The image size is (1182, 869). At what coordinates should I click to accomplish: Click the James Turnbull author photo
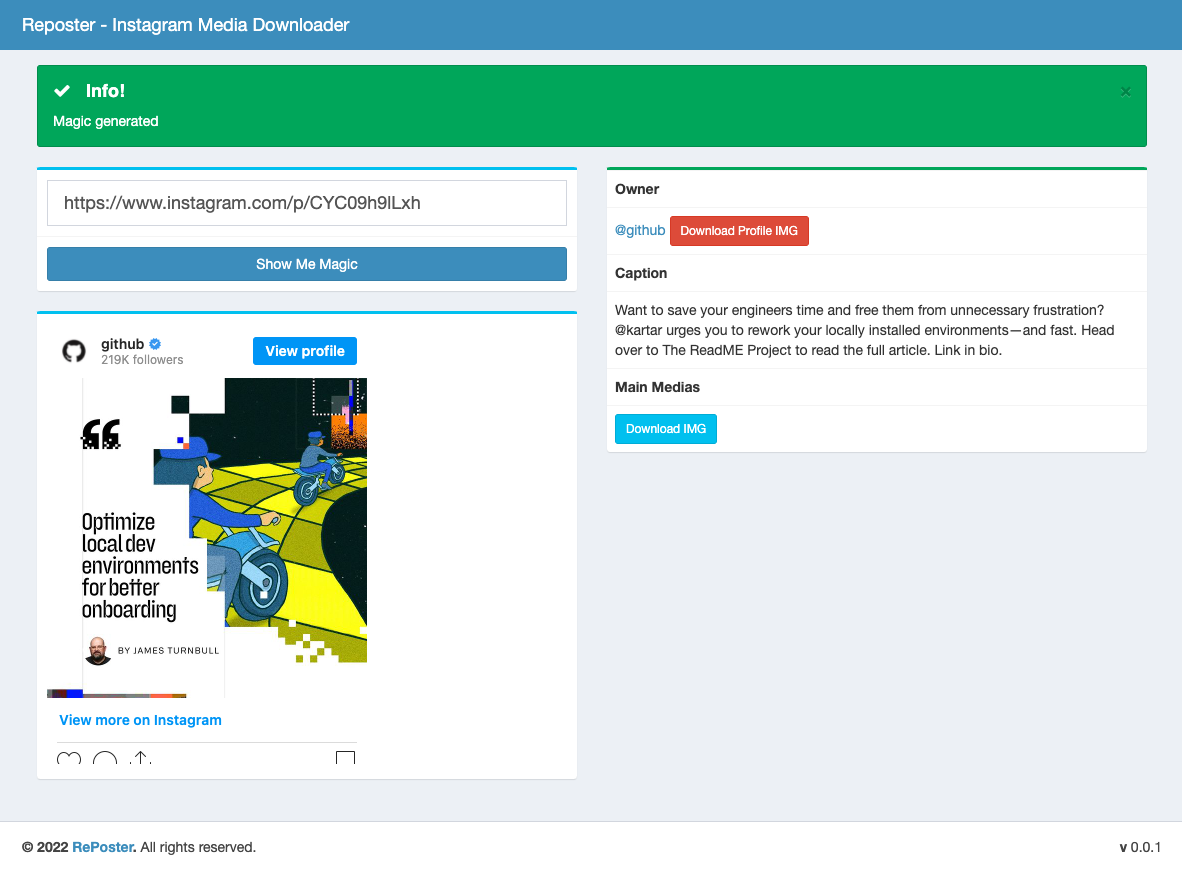[x=98, y=650]
